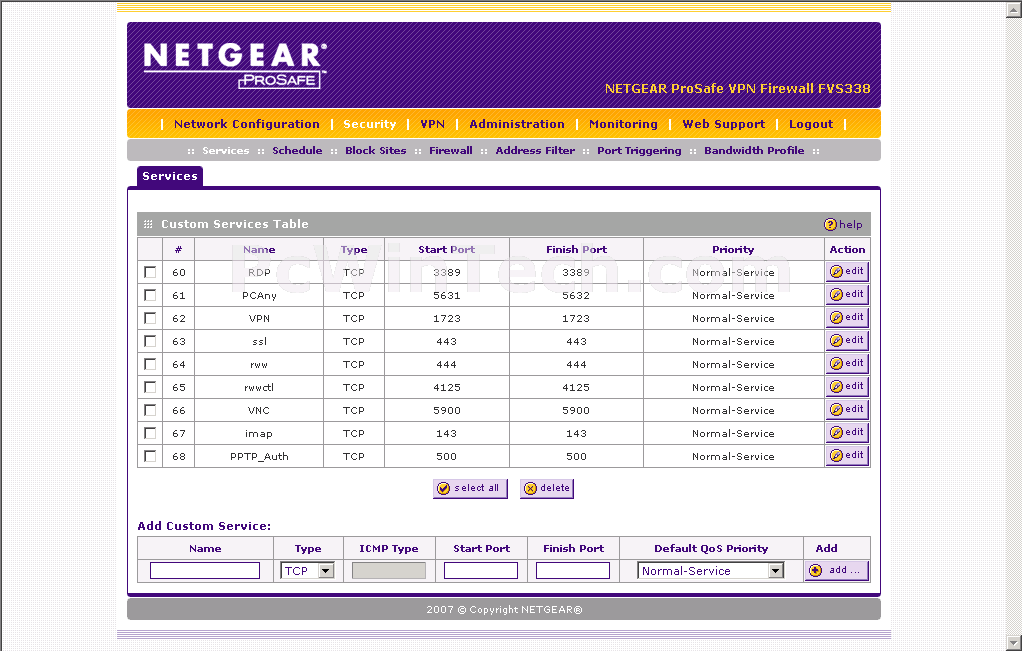The image size is (1022, 651).
Task: Go to Block Sites submenu
Action: tap(375, 151)
